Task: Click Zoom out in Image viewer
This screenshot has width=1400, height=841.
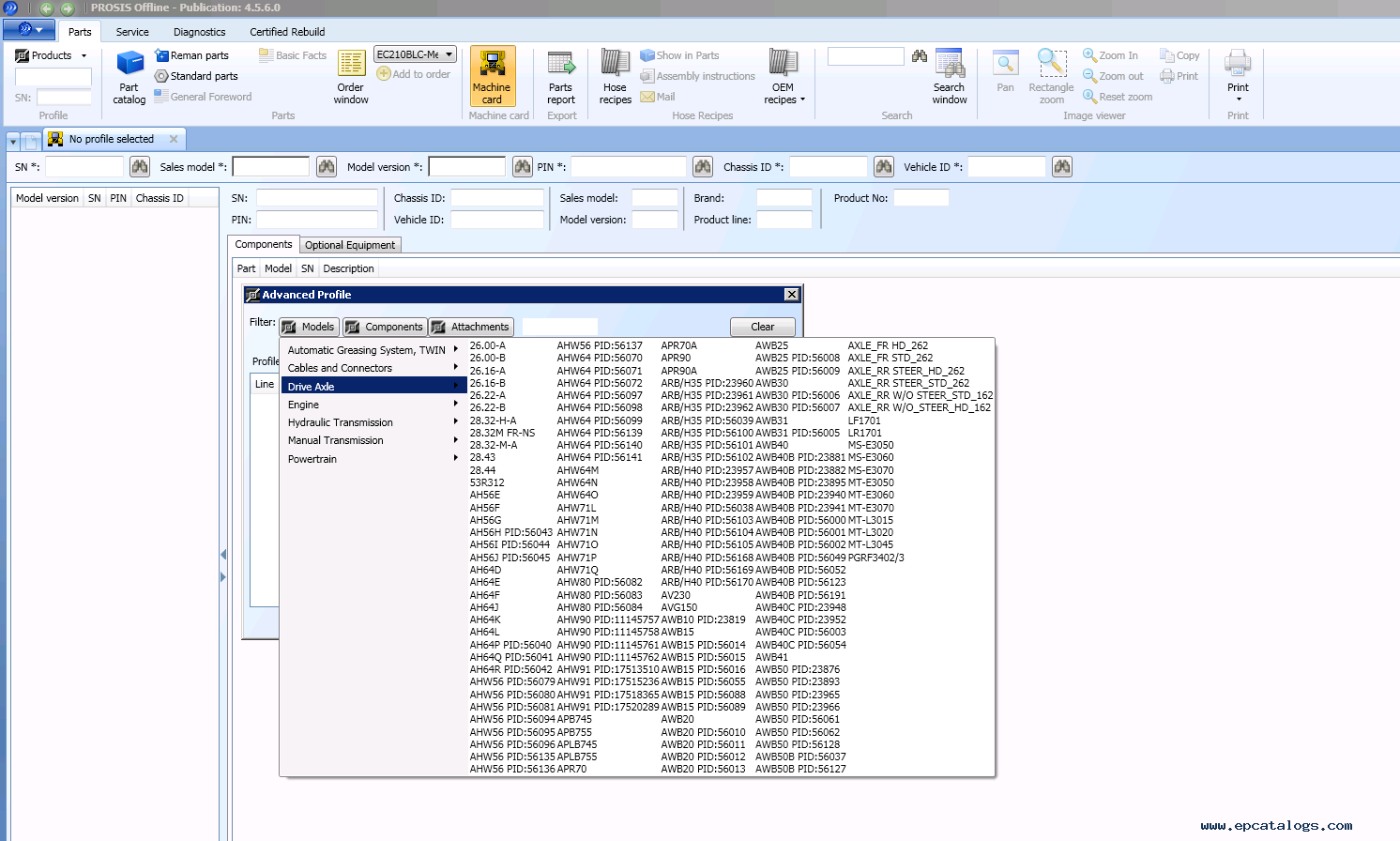Action: point(1114,76)
